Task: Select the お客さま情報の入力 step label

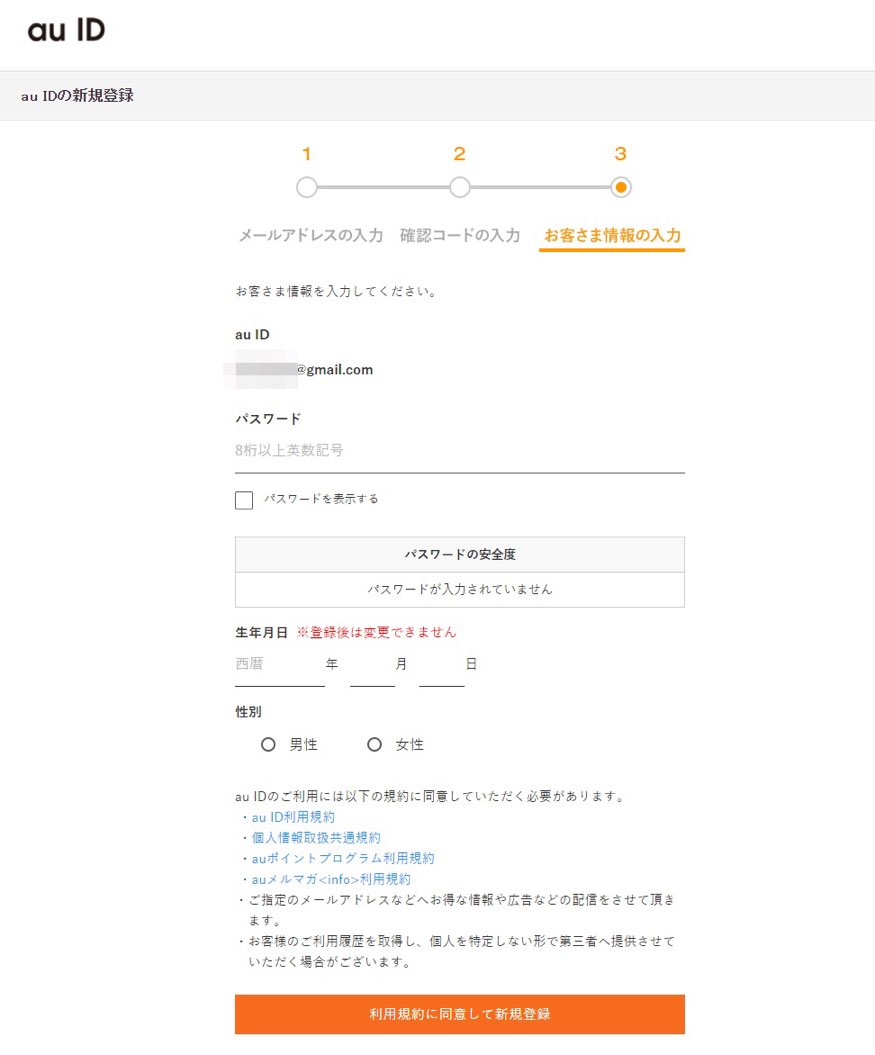Action: click(x=612, y=236)
